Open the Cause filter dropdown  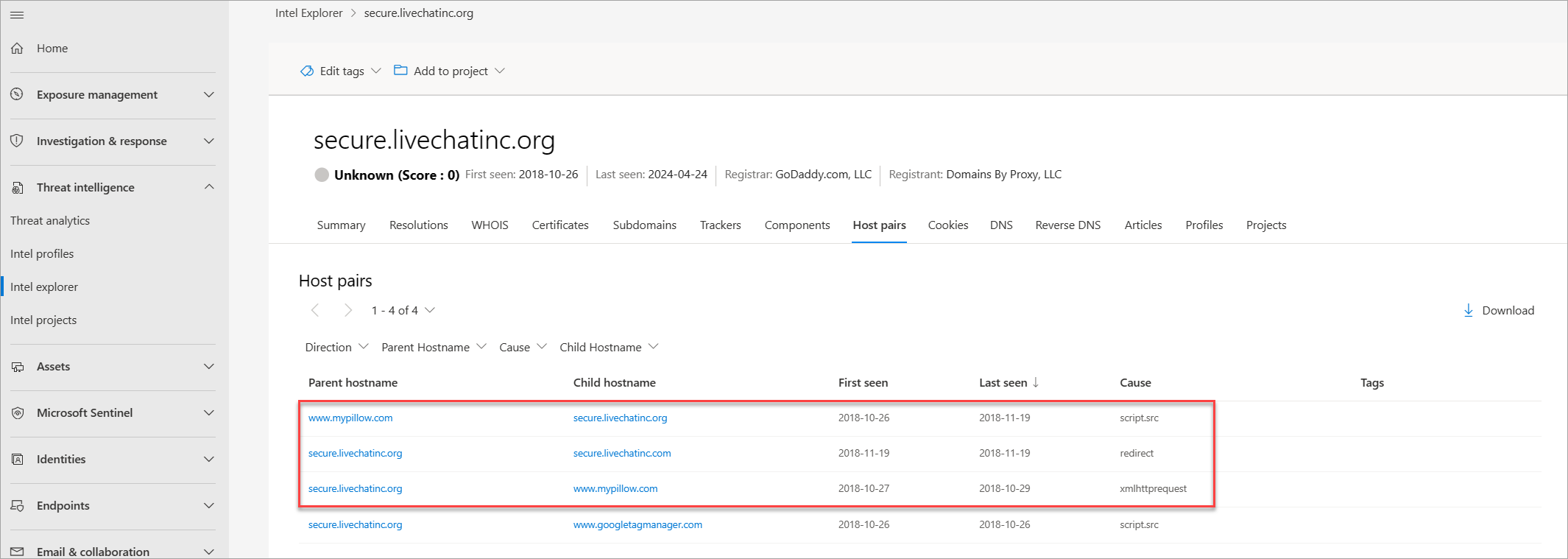[522, 348]
